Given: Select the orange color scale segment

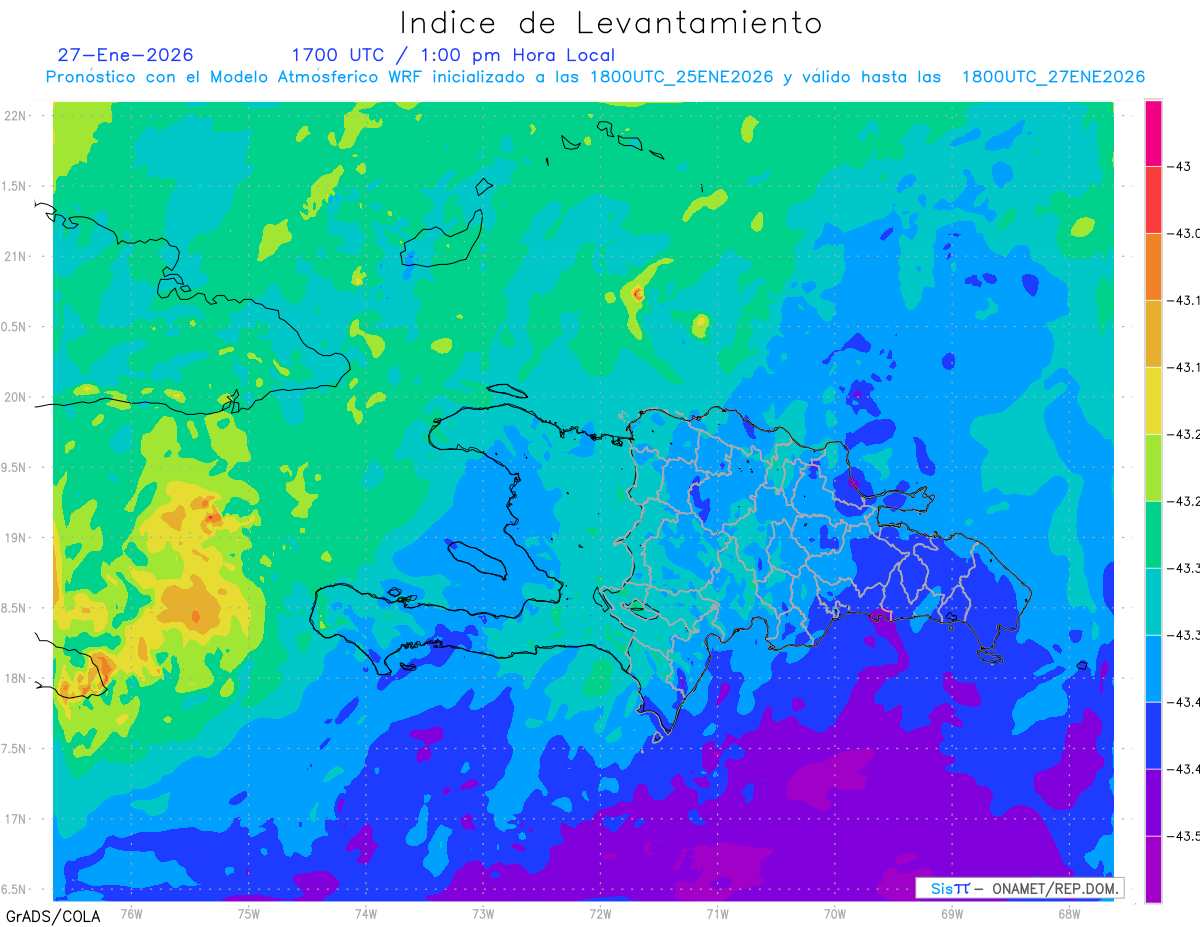Looking at the screenshot, I should 1153,266.
